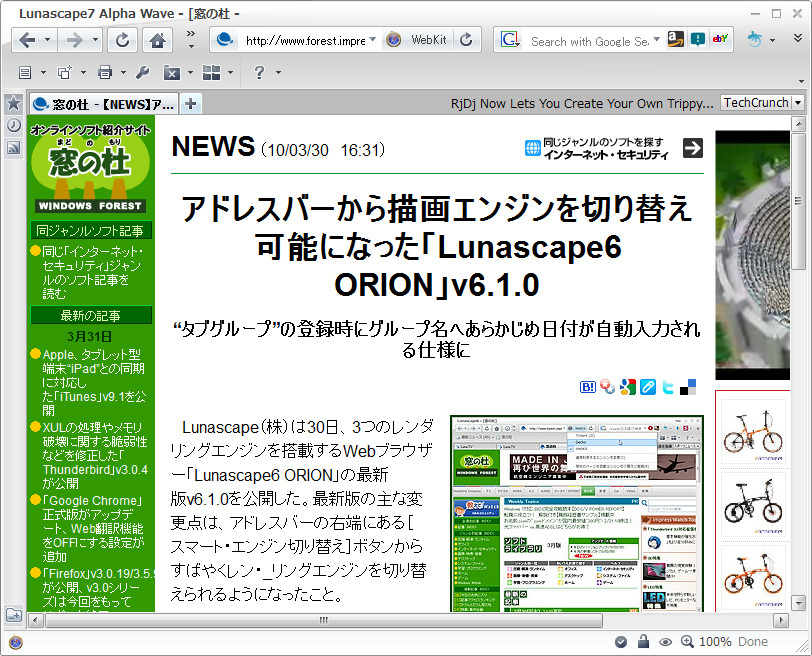Click the Twitter share icon
The width and height of the screenshot is (812, 656).
[x=668, y=387]
